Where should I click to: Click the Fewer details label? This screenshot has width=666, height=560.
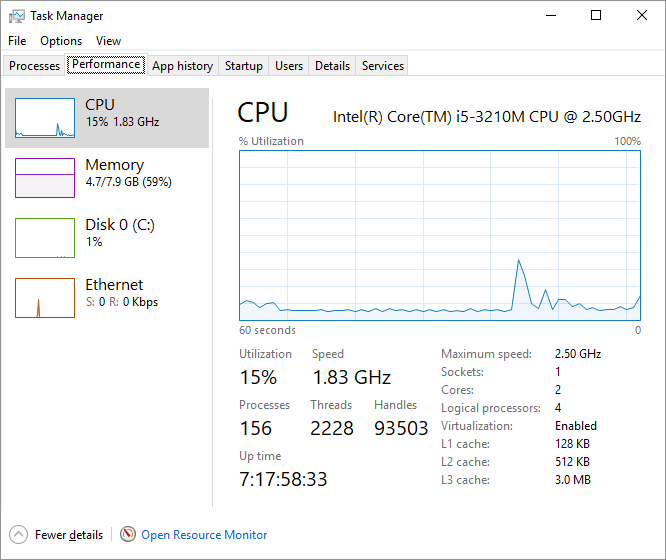pos(69,535)
